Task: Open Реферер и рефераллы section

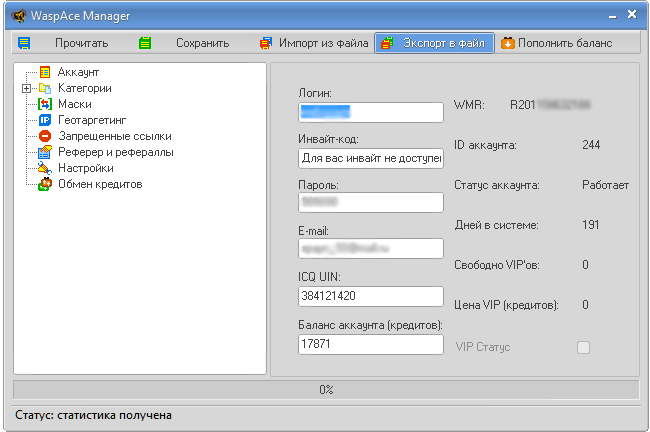Action: point(115,152)
